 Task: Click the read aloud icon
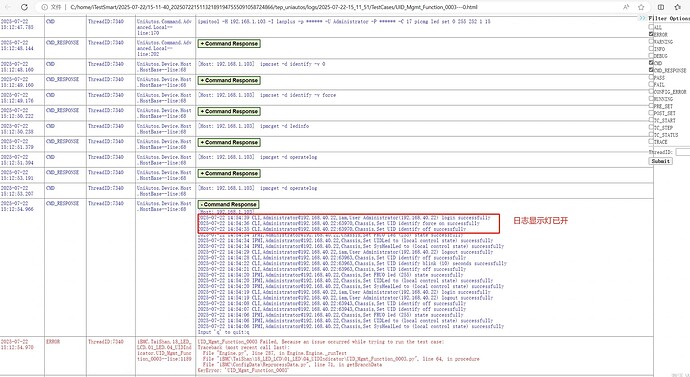click(626, 7)
